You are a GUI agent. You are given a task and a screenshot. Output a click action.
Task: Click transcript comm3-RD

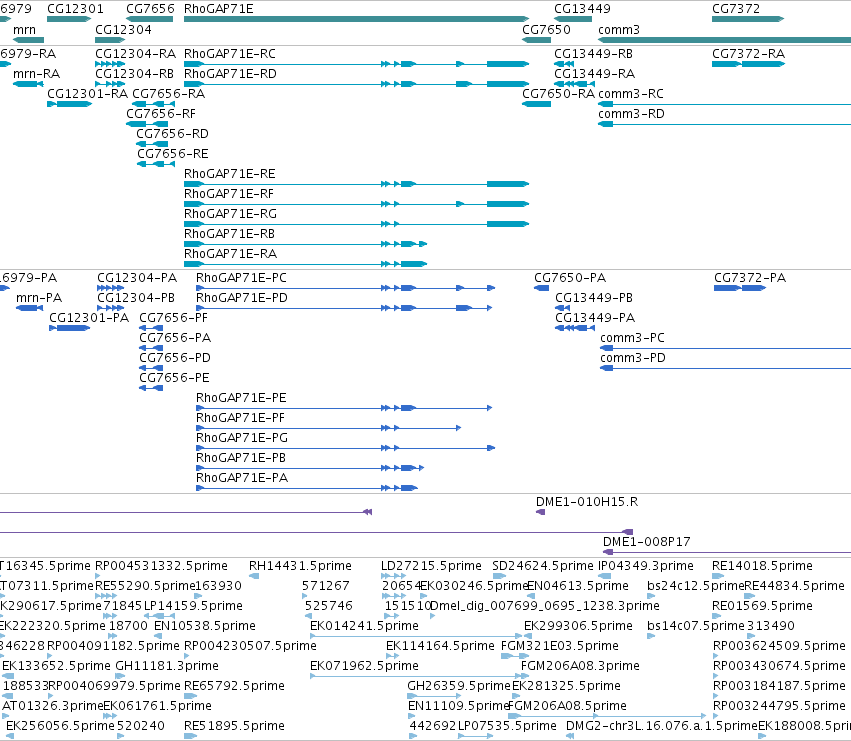tap(725, 124)
